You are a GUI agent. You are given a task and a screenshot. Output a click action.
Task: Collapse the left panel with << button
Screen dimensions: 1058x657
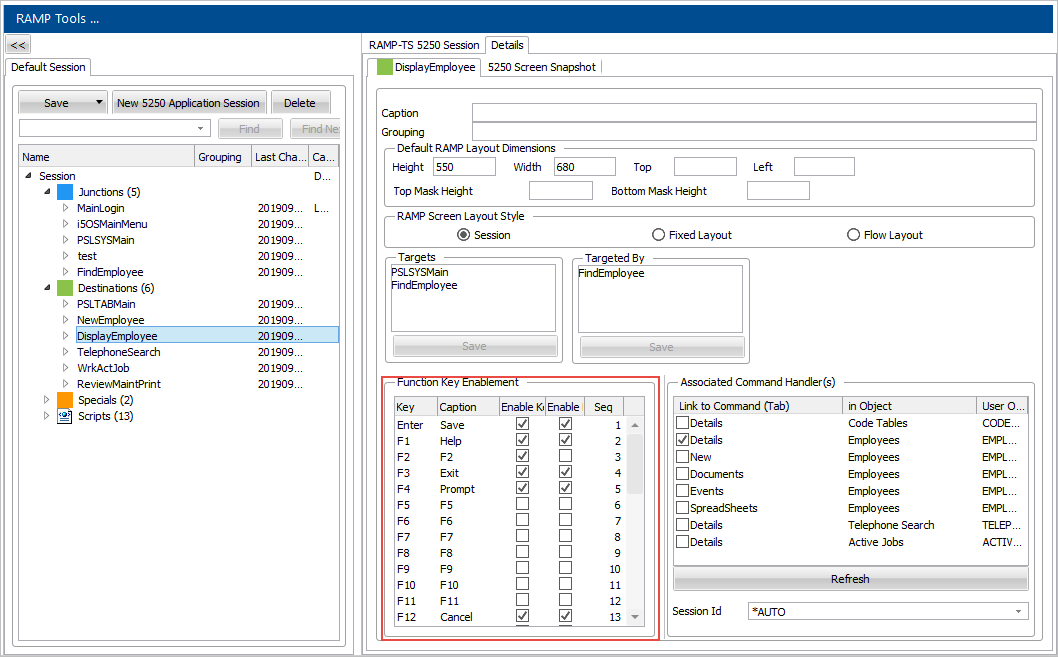18,45
